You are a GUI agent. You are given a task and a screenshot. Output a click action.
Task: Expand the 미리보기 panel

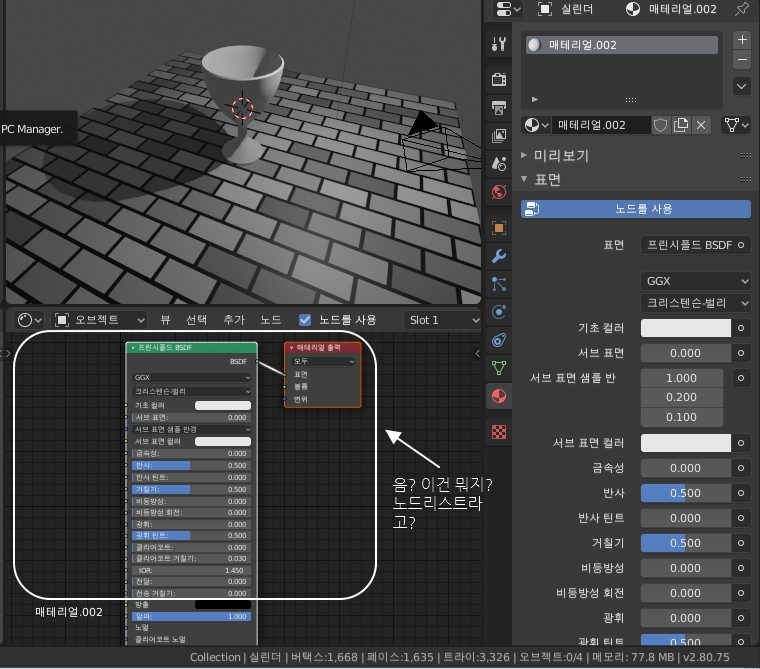(523, 155)
